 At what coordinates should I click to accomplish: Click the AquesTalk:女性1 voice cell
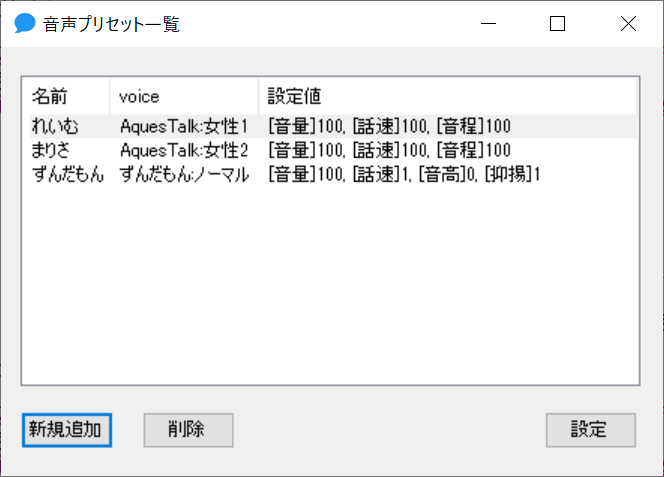click(x=184, y=126)
